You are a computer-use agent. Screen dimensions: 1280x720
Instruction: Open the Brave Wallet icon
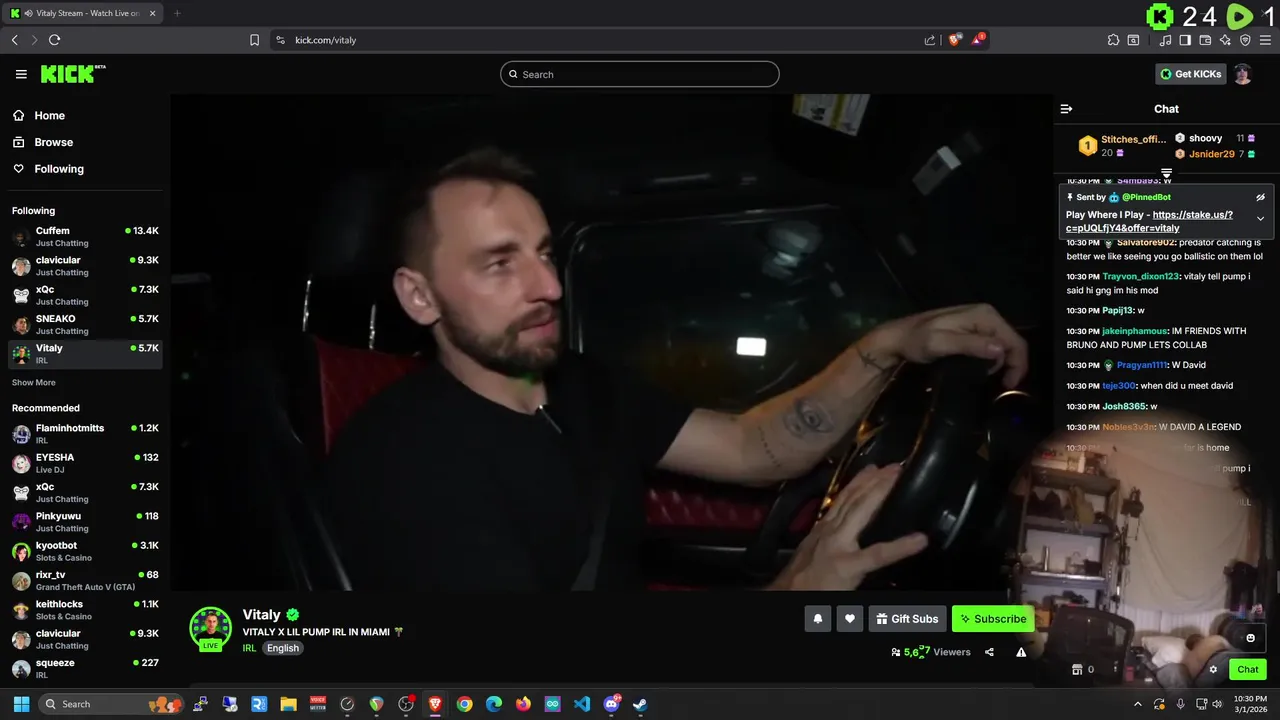tap(1205, 40)
